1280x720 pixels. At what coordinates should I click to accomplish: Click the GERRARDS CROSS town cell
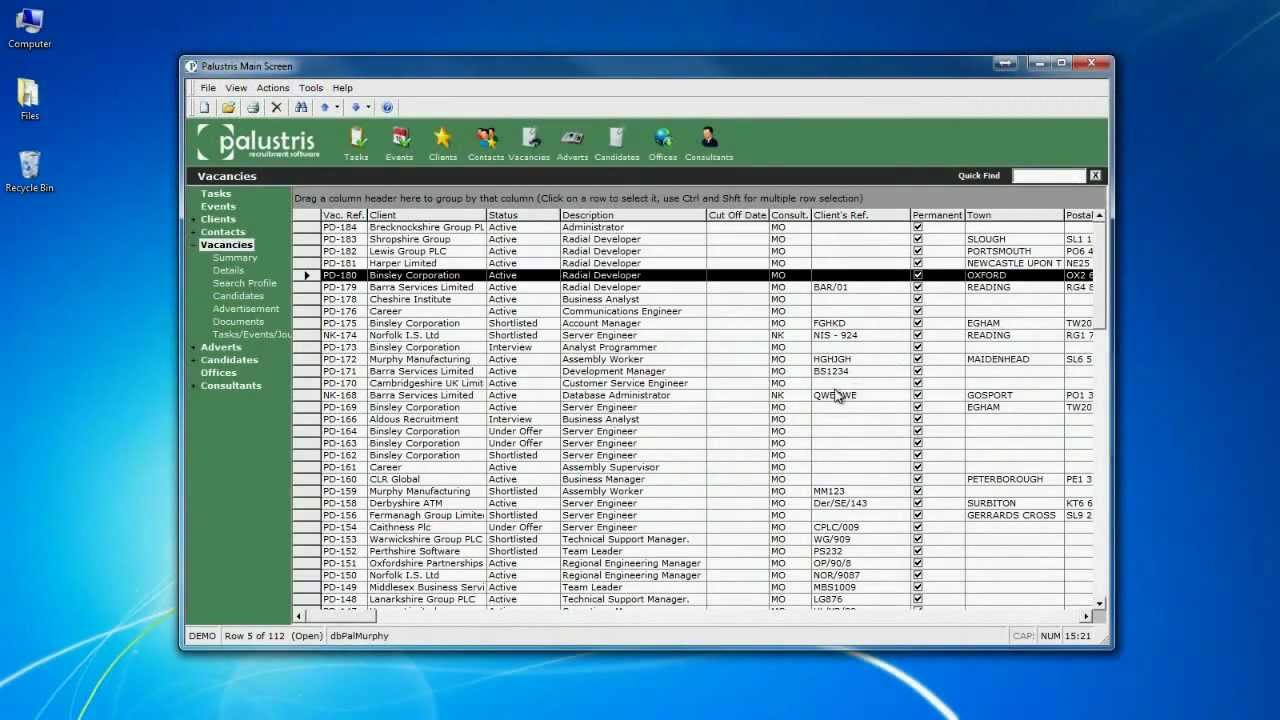click(x=1014, y=515)
